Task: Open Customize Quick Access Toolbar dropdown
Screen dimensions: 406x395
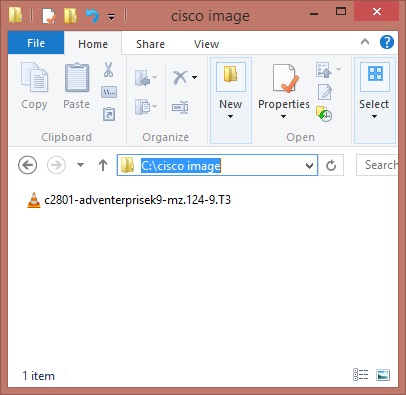Action: [x=112, y=16]
